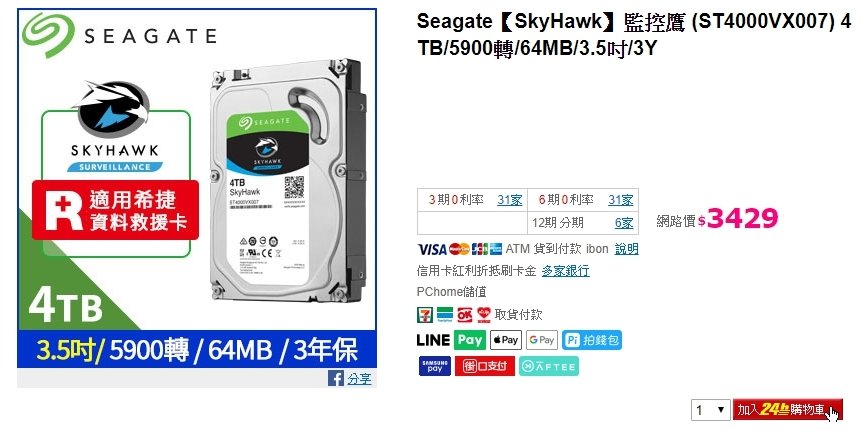Screen dimensions: 862x430
Task: Click the VISA card logo
Action: 432,250
